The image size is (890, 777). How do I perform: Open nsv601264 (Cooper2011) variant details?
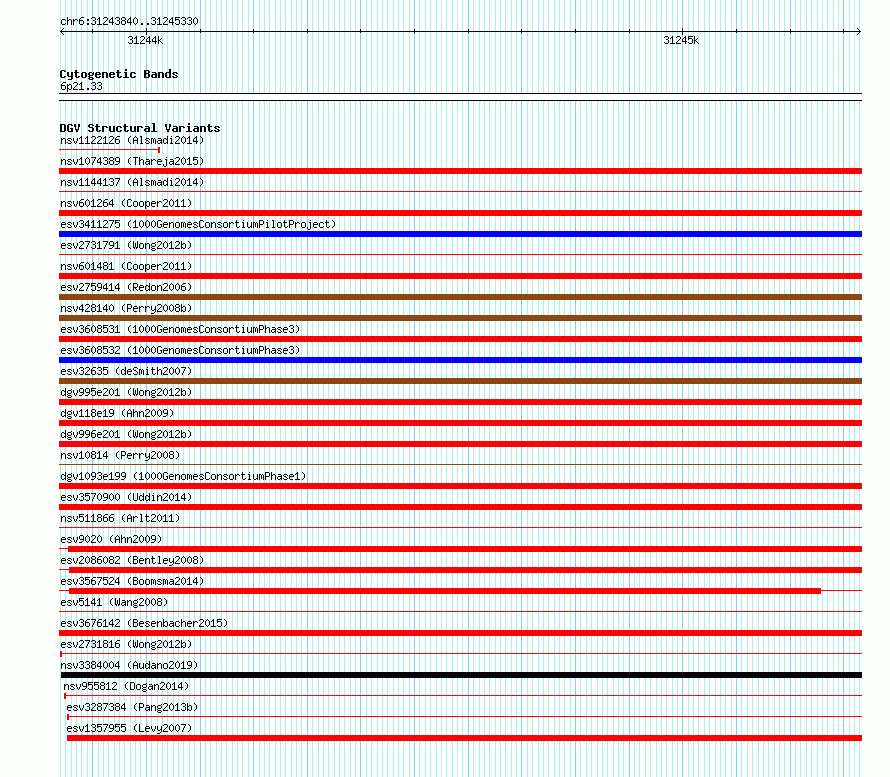[x=126, y=203]
